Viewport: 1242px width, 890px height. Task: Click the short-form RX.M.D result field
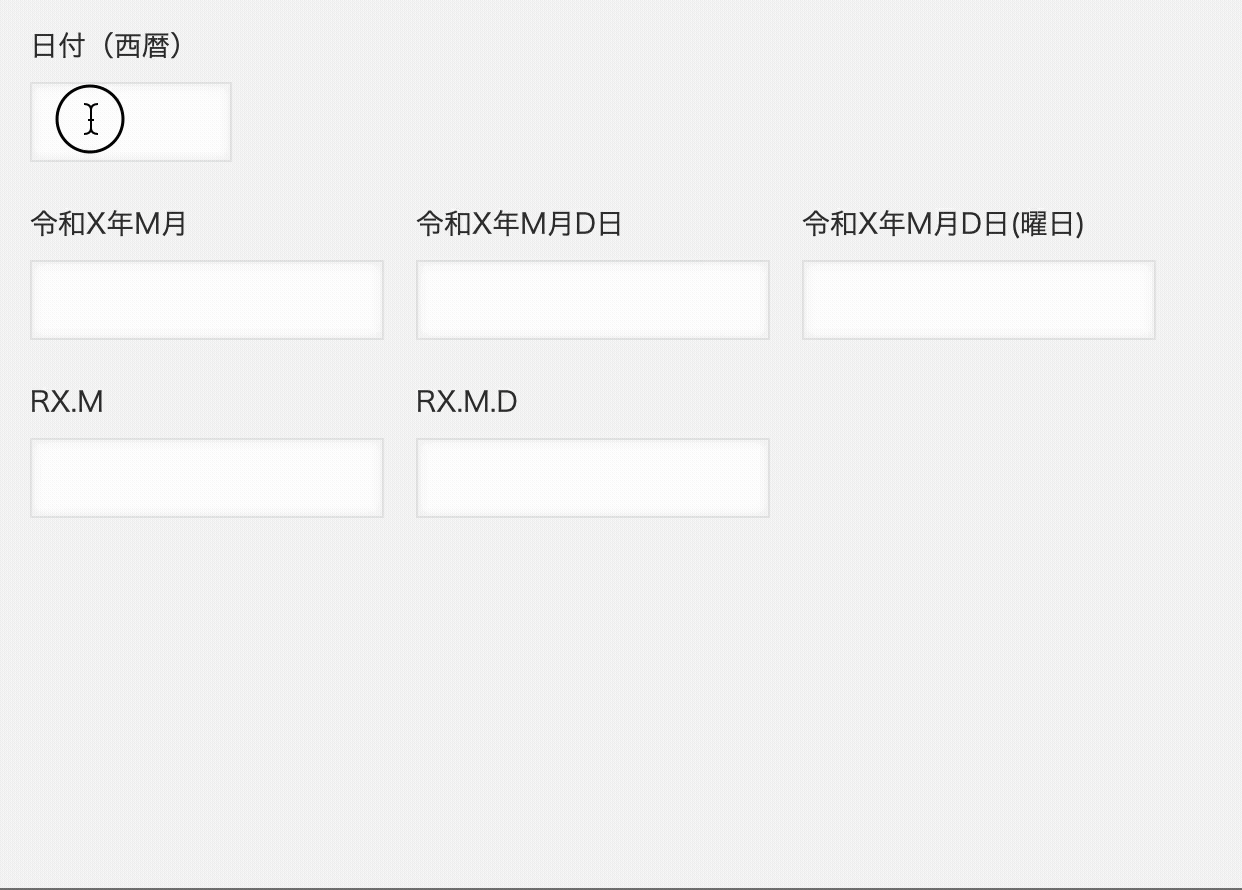coord(592,478)
